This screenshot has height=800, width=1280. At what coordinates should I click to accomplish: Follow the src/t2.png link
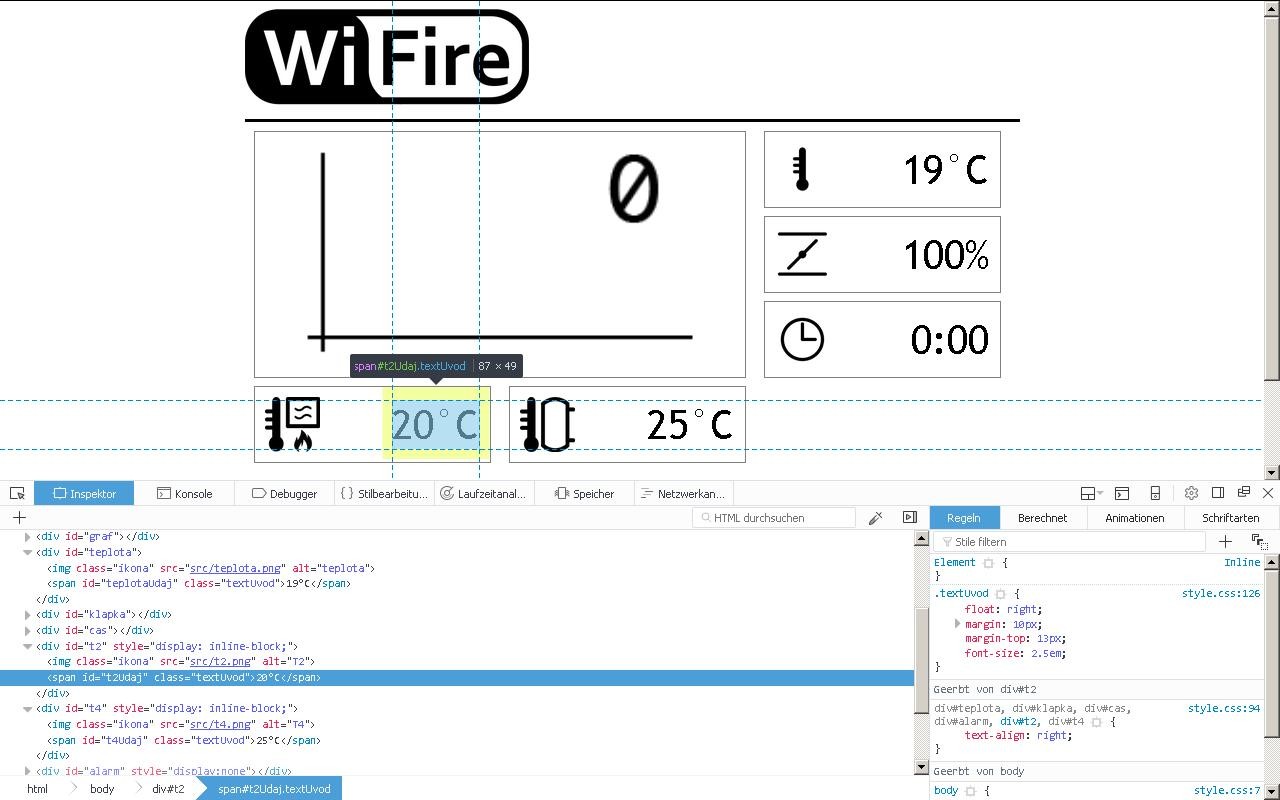click(x=219, y=661)
